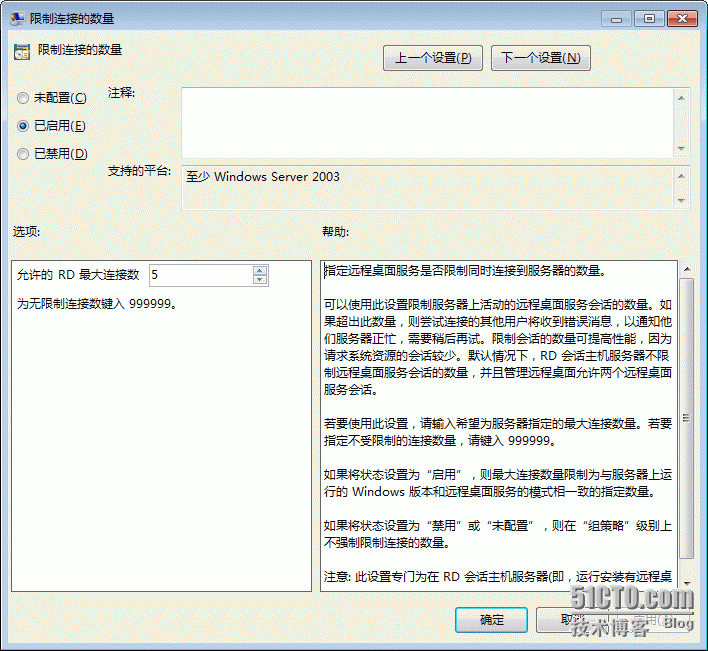This screenshot has height=651, width=708.
Task: Click help panel scrollbar down arrow
Action: 687,583
